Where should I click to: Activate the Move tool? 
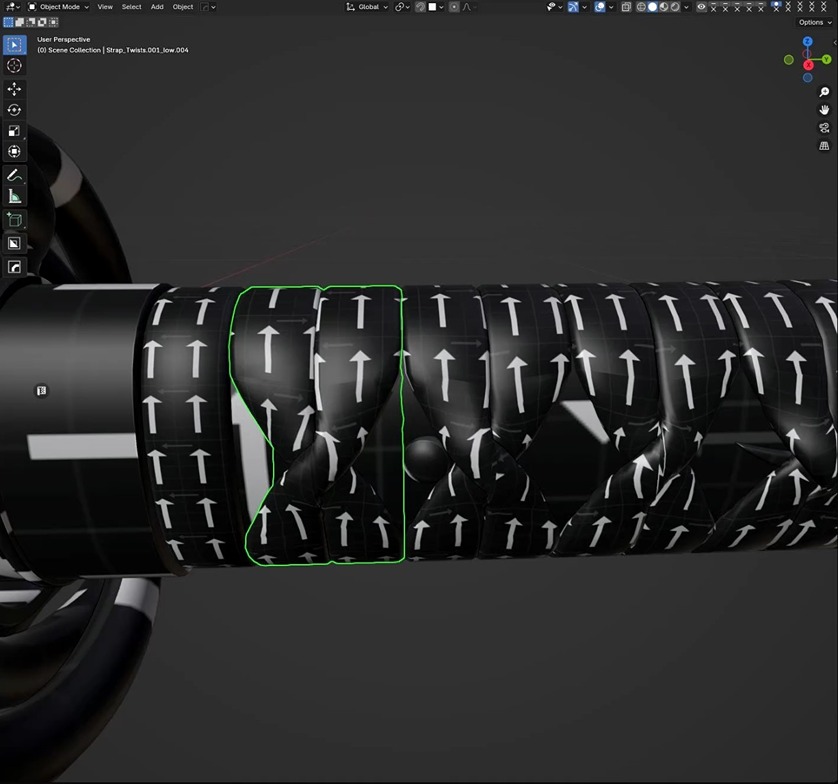click(x=14, y=89)
